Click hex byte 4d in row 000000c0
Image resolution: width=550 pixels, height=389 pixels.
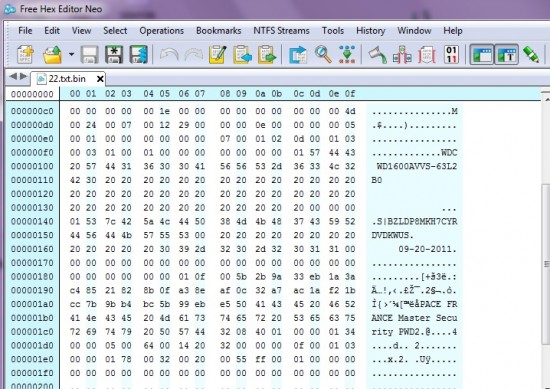pos(350,112)
